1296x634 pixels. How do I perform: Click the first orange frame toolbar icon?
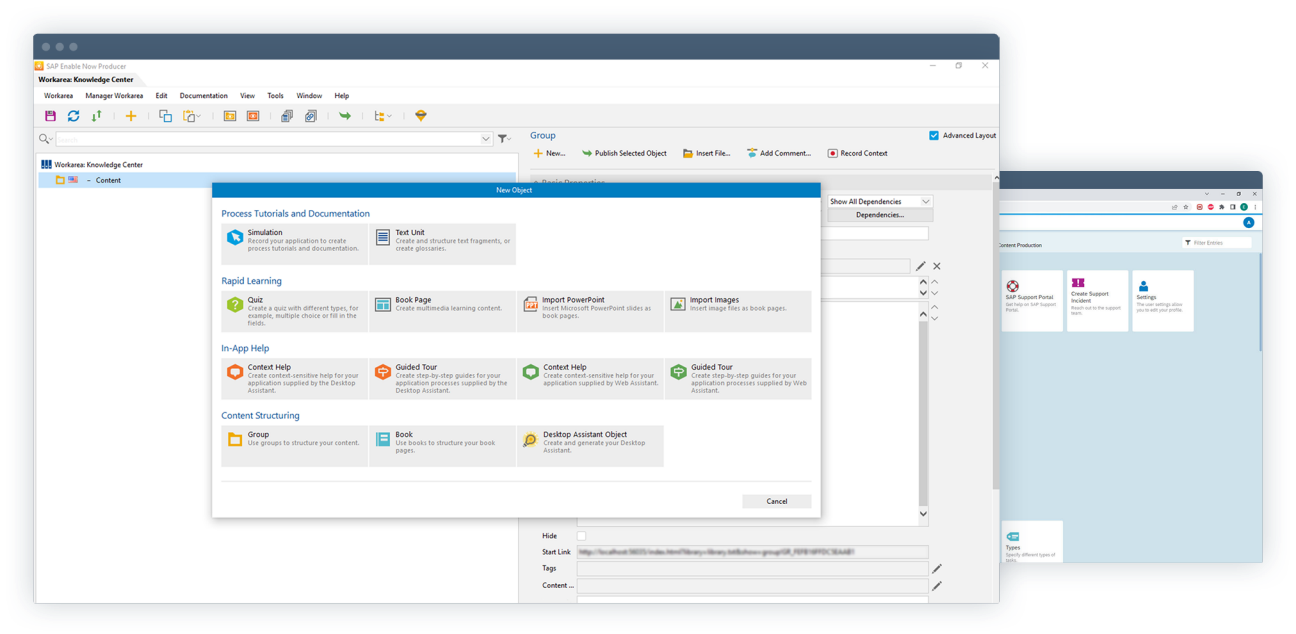coord(230,116)
